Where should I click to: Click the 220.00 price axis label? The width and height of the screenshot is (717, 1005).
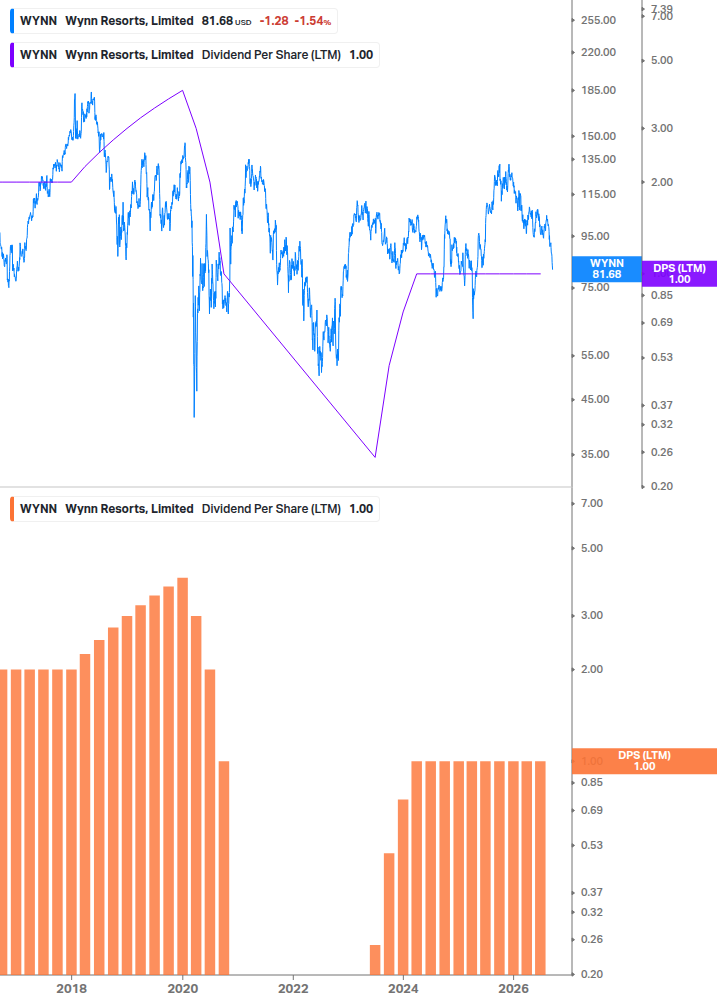click(x=598, y=52)
